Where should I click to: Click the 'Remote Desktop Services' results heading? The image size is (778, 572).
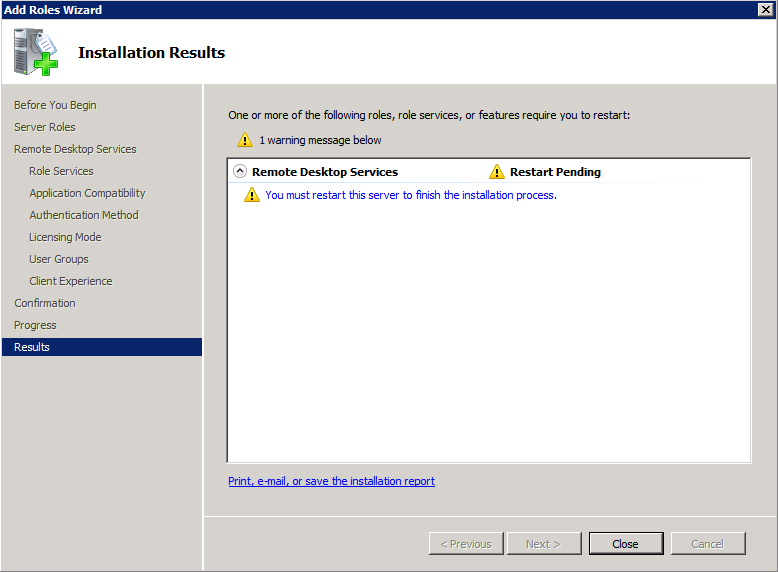tap(325, 172)
